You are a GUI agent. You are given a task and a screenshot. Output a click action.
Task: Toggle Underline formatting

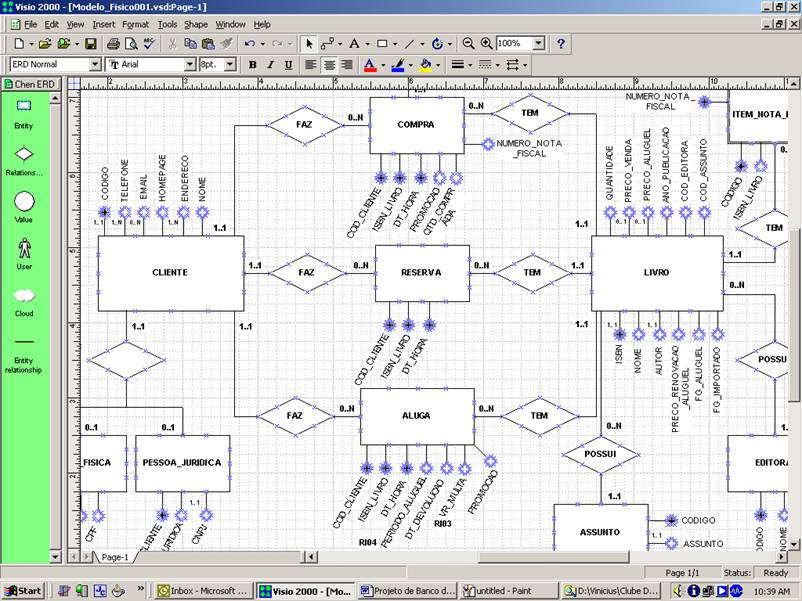pos(288,65)
